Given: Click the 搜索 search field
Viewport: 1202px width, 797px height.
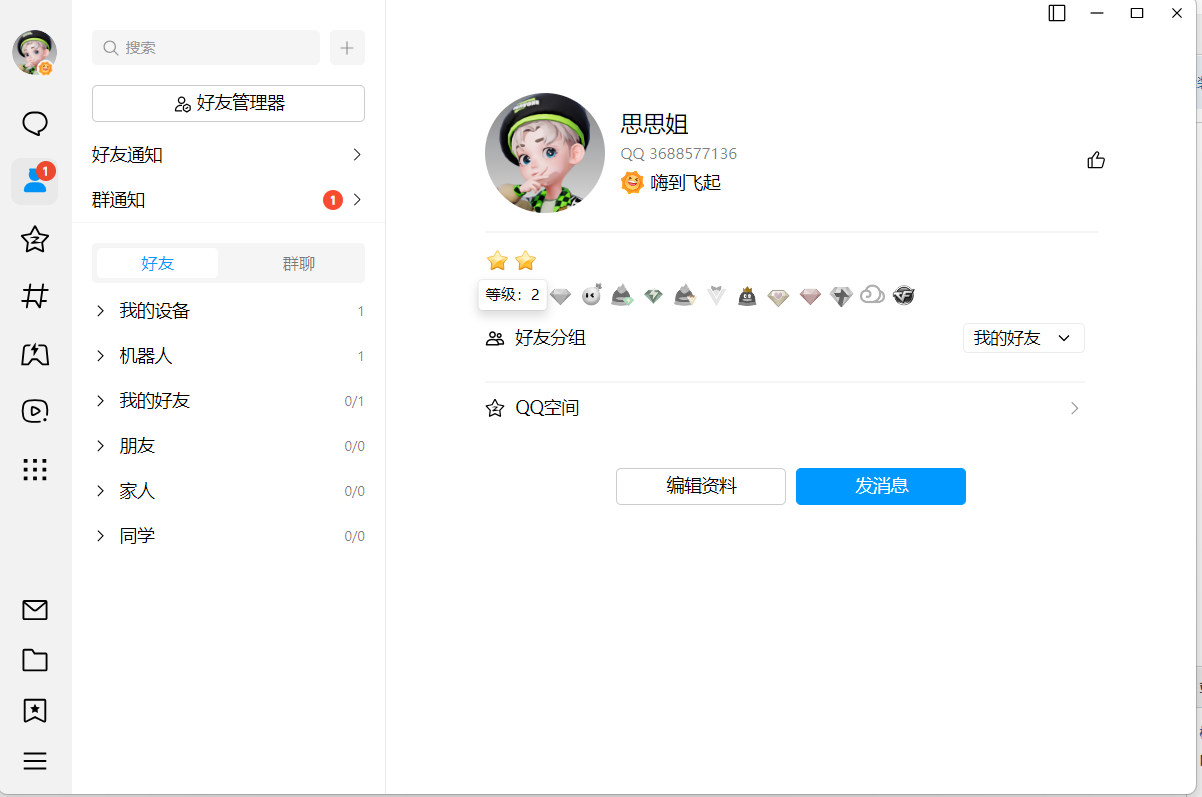Looking at the screenshot, I should click(x=206, y=47).
